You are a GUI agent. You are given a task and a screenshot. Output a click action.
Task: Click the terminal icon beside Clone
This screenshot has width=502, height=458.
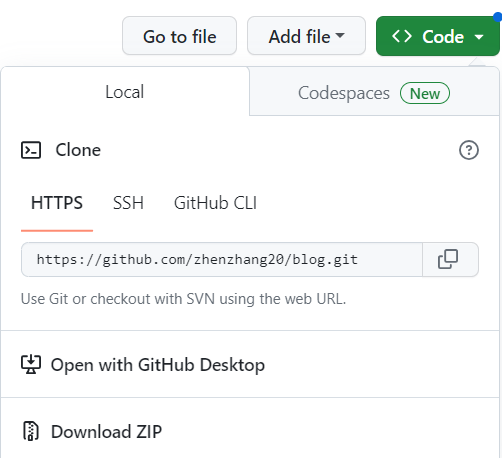(x=31, y=150)
